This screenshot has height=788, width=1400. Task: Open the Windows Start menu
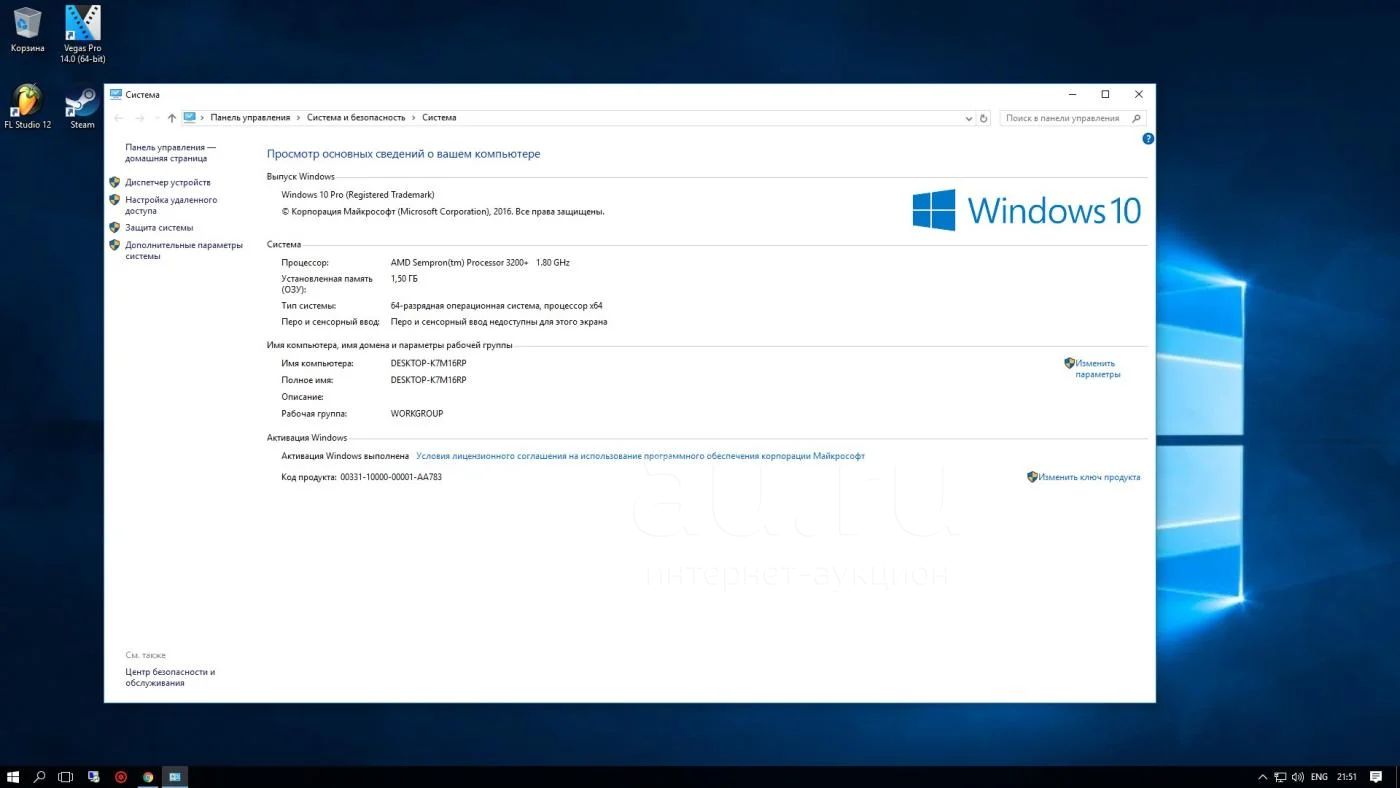tap(13, 777)
